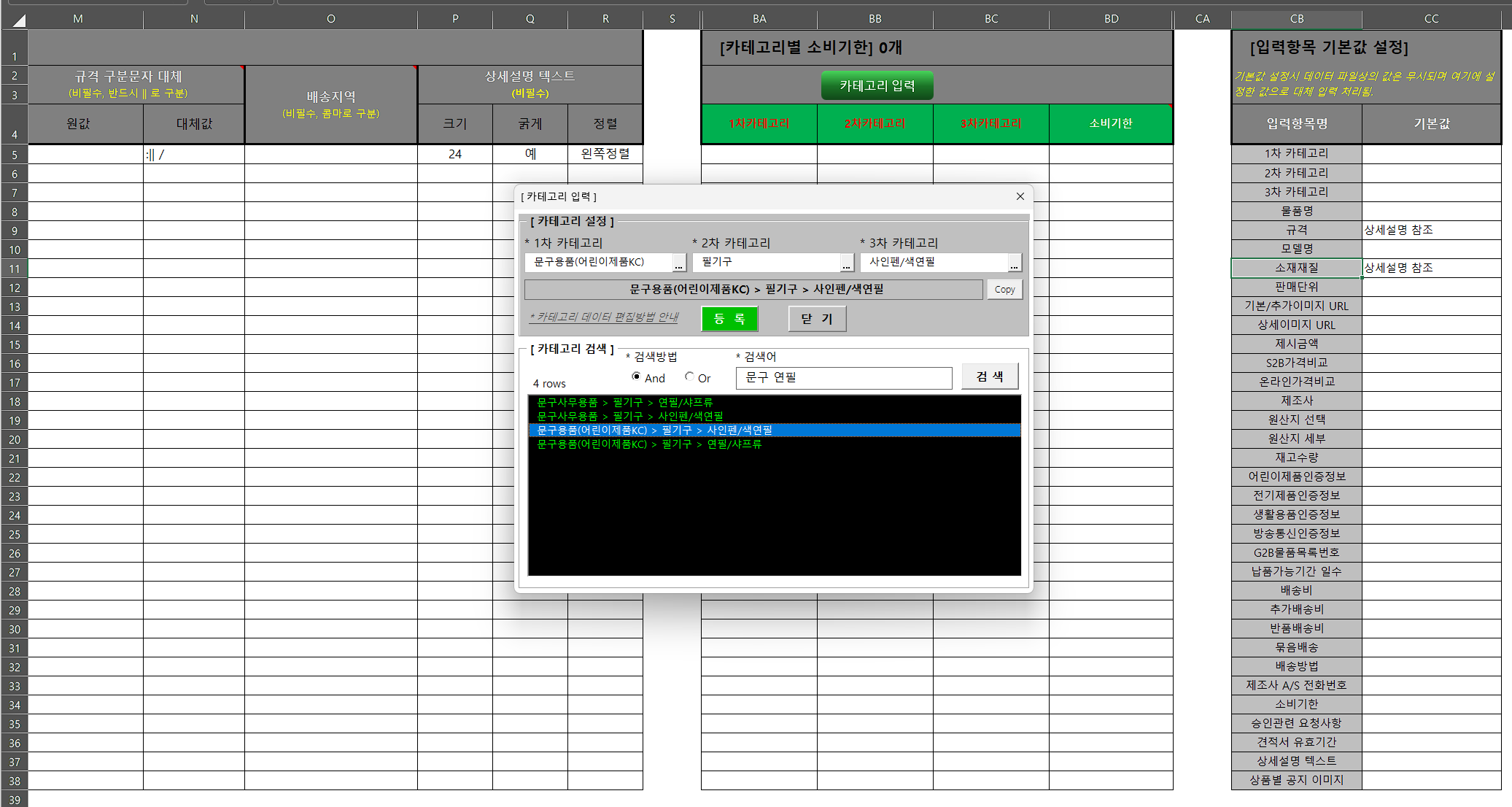Select column header BA
The height and width of the screenshot is (807, 1512).
point(759,19)
